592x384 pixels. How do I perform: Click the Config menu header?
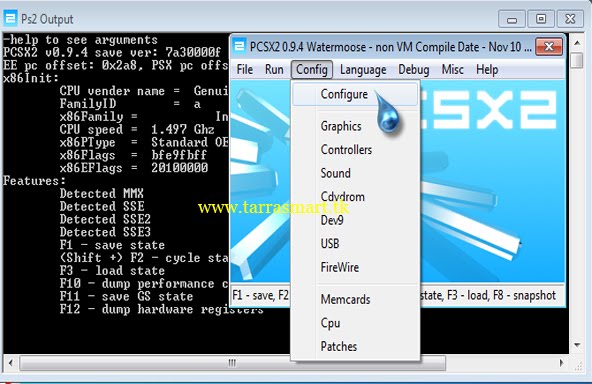tap(311, 69)
